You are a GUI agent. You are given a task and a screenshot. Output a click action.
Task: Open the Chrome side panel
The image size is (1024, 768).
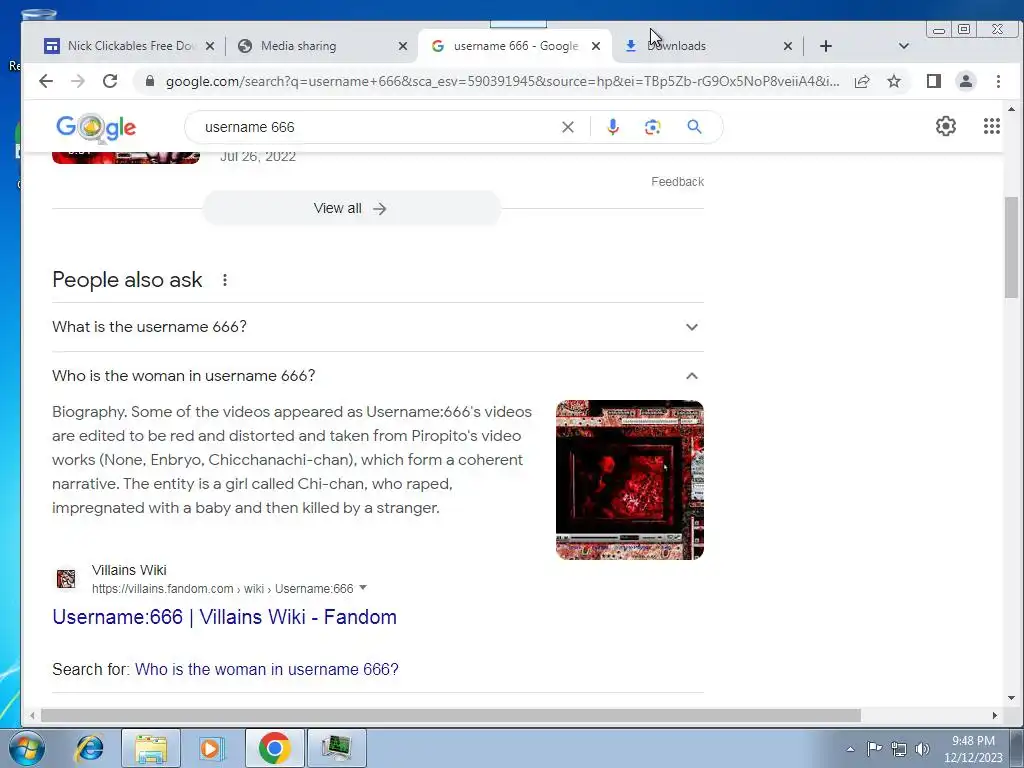pos(934,81)
